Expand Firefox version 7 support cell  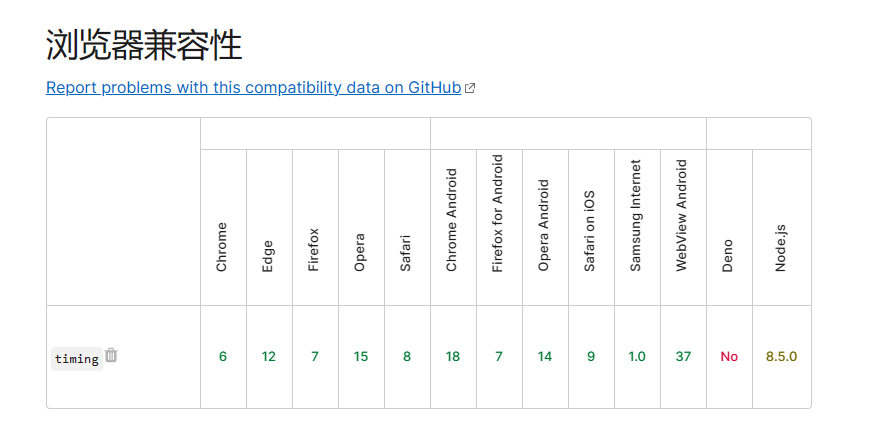[315, 357]
